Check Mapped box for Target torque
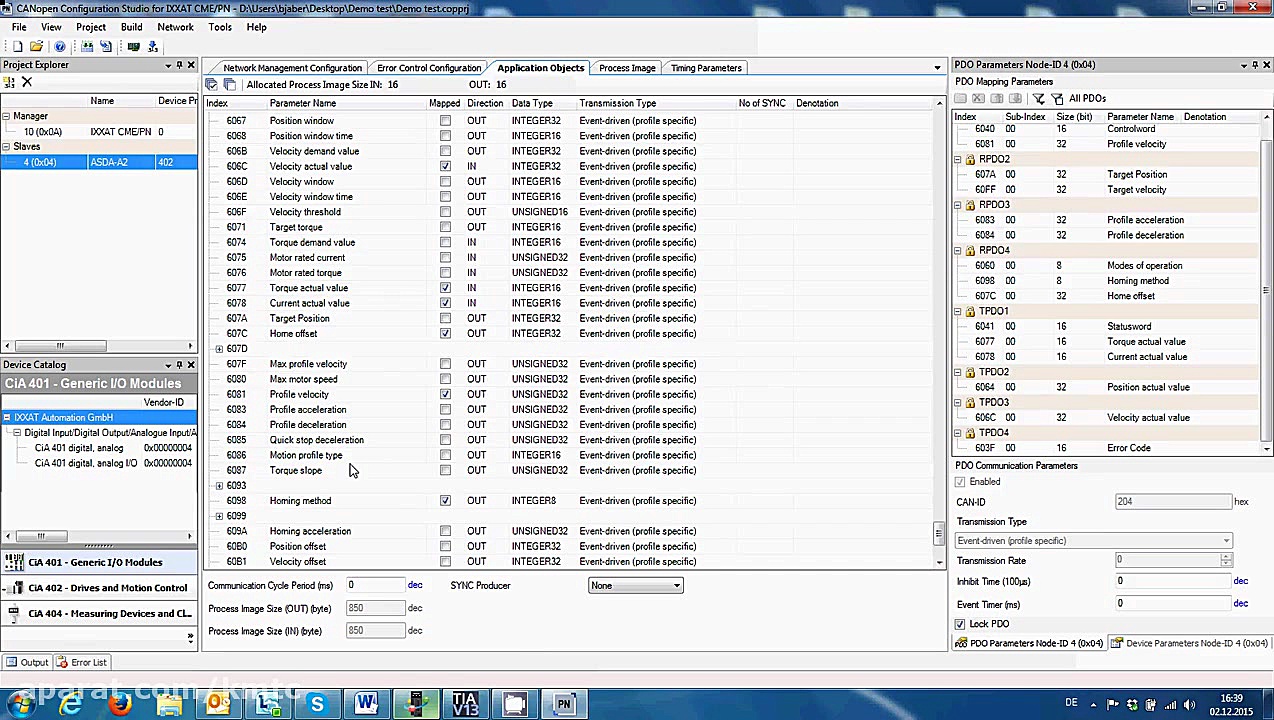This screenshot has width=1274, height=720. pos(445,227)
